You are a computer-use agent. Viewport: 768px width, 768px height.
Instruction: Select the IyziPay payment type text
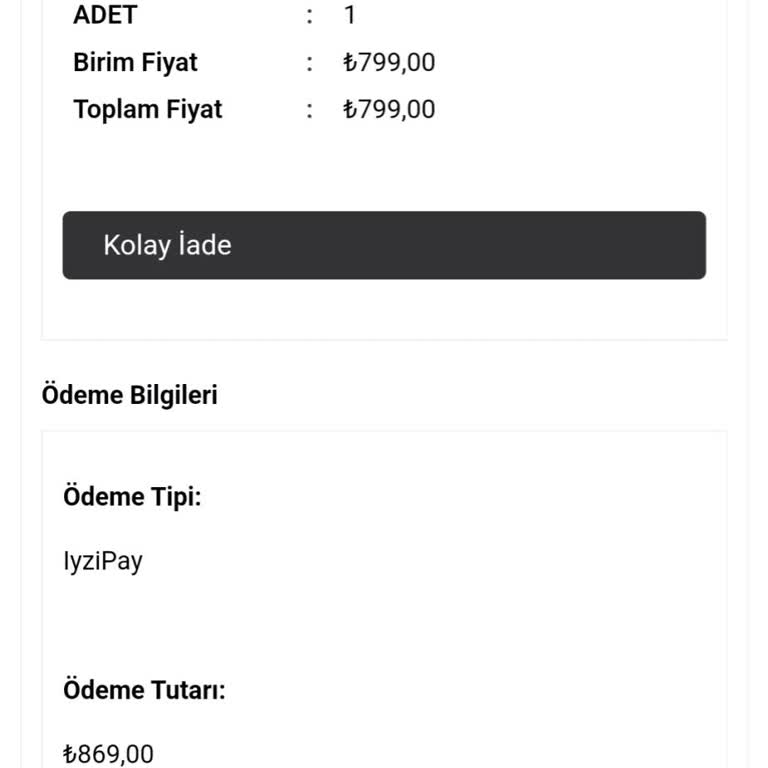[102, 561]
